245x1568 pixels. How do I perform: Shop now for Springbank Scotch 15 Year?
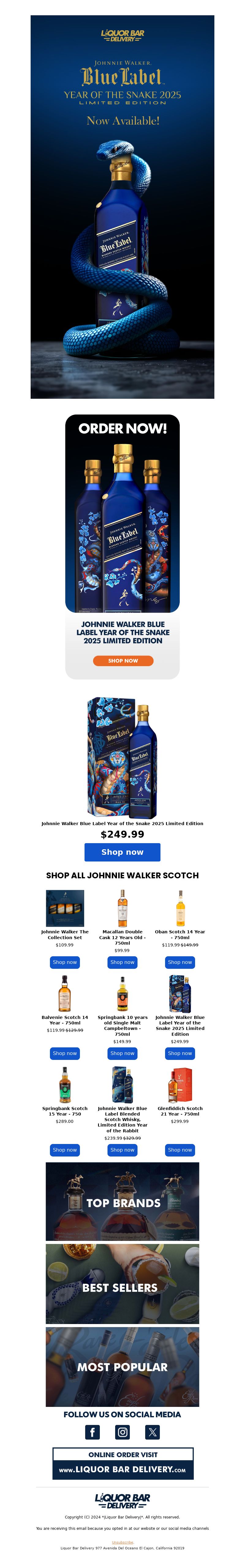click(x=65, y=1150)
